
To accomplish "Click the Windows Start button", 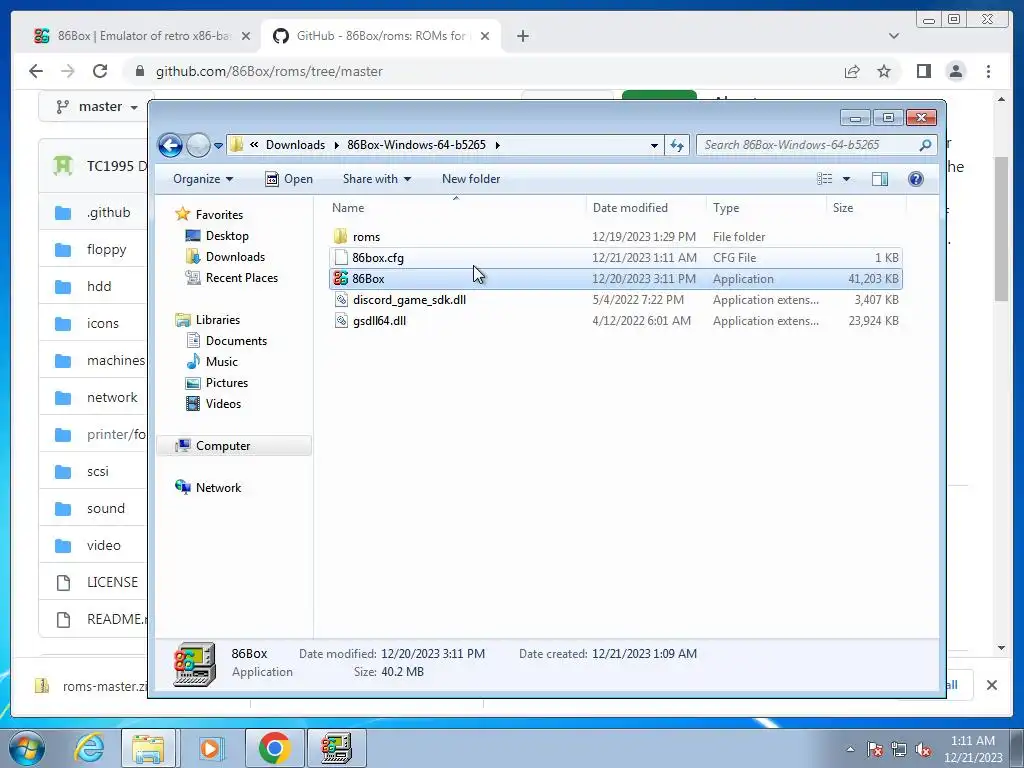I will [x=26, y=748].
